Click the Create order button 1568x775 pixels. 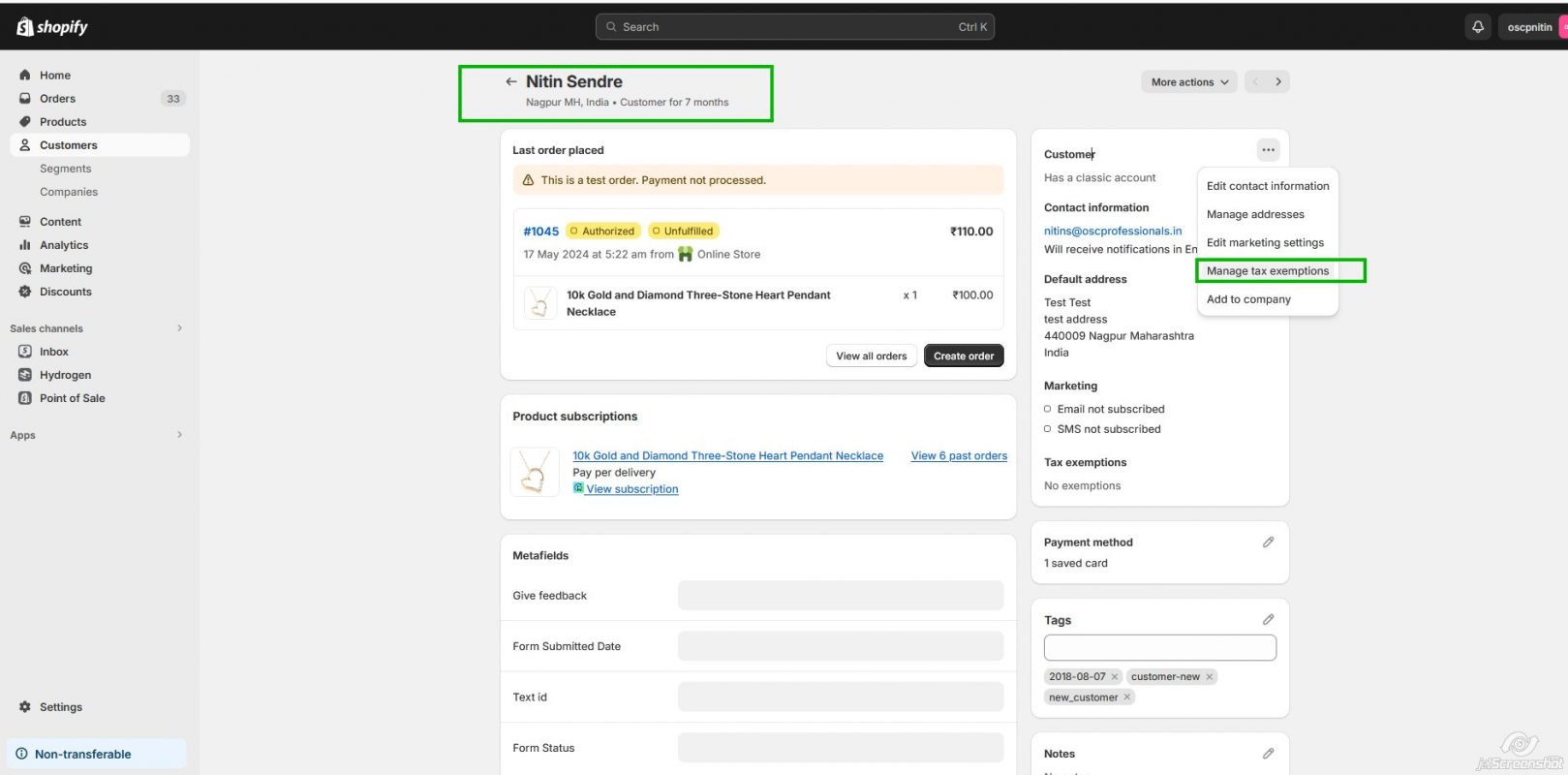pos(963,356)
